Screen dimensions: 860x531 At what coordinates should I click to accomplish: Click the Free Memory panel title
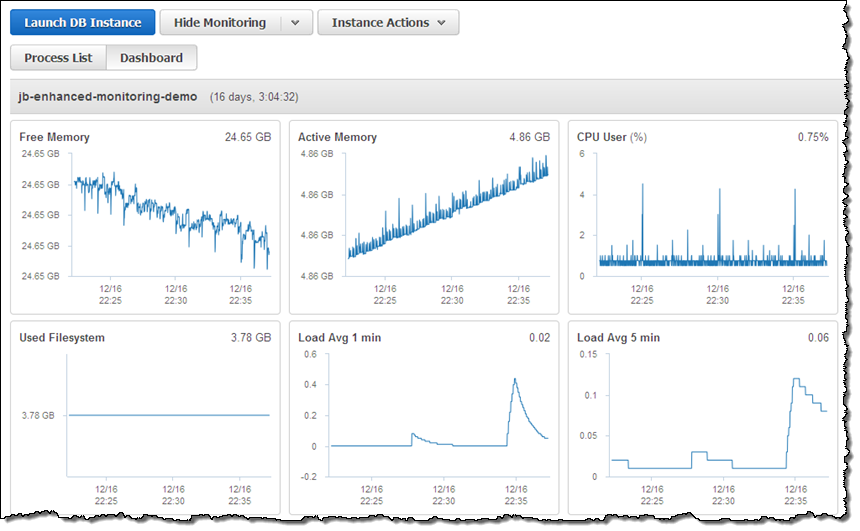point(54,137)
